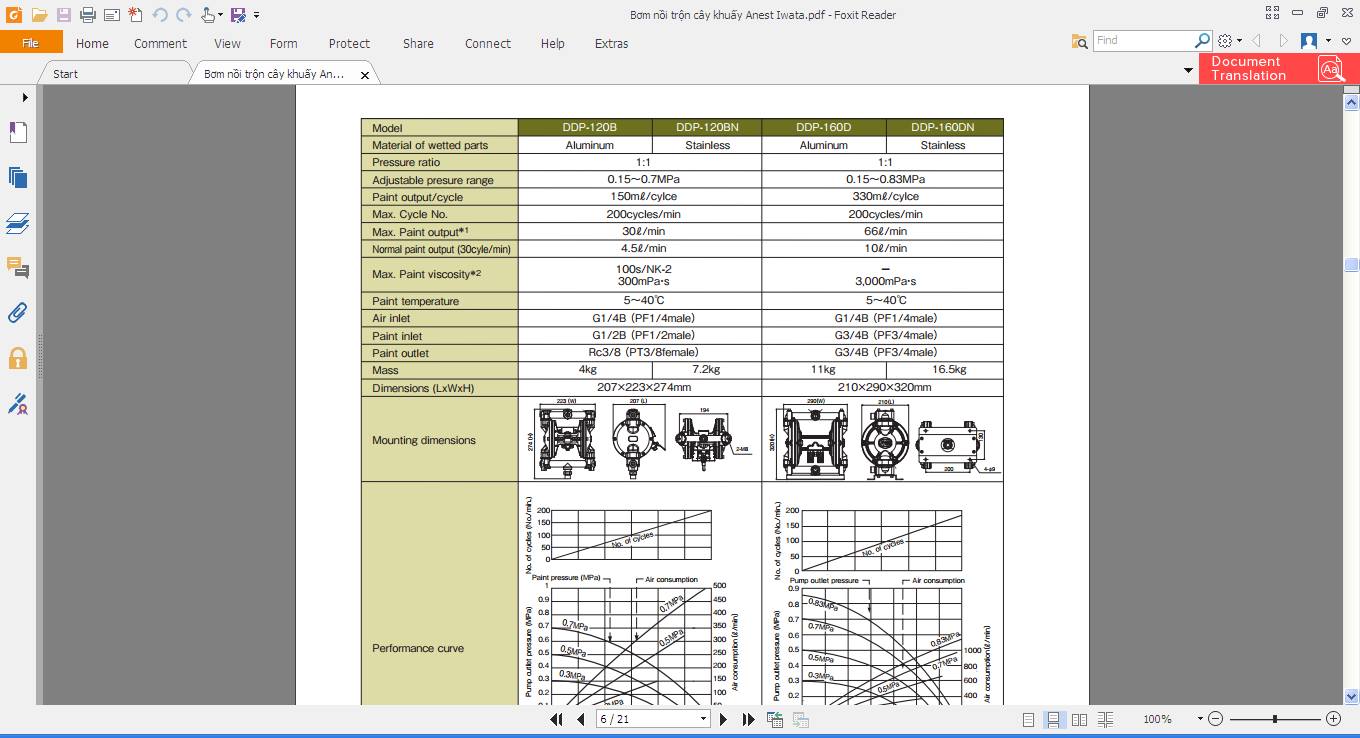Open the zoom percentage dropdown
1360x738 pixels.
point(1199,719)
